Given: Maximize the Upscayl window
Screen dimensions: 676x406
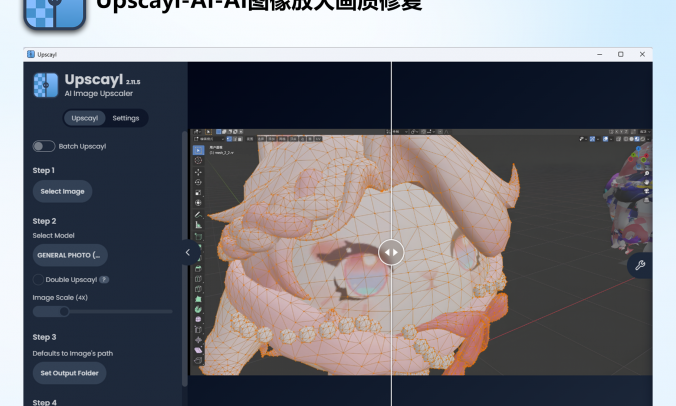Looking at the screenshot, I should 621,54.
